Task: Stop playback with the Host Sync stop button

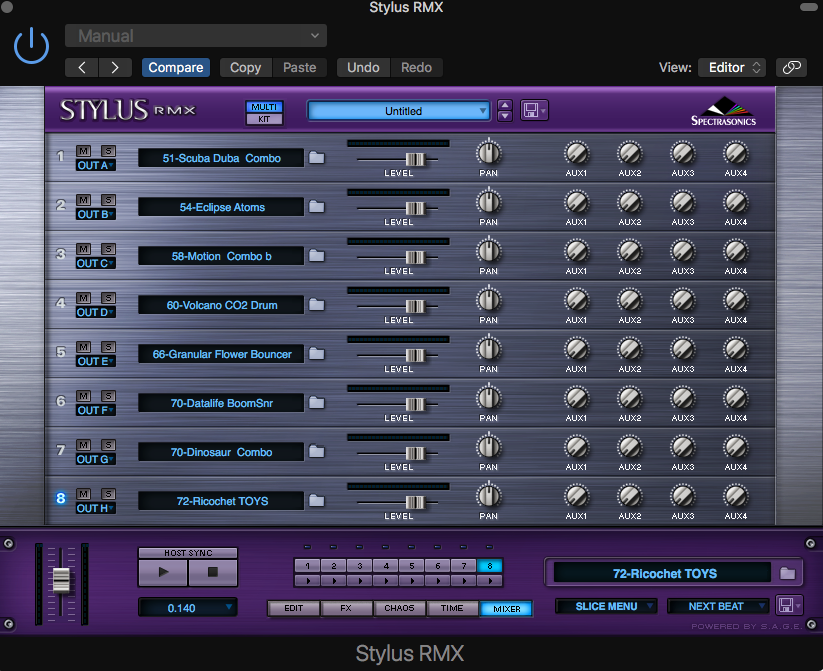Action: (x=213, y=572)
